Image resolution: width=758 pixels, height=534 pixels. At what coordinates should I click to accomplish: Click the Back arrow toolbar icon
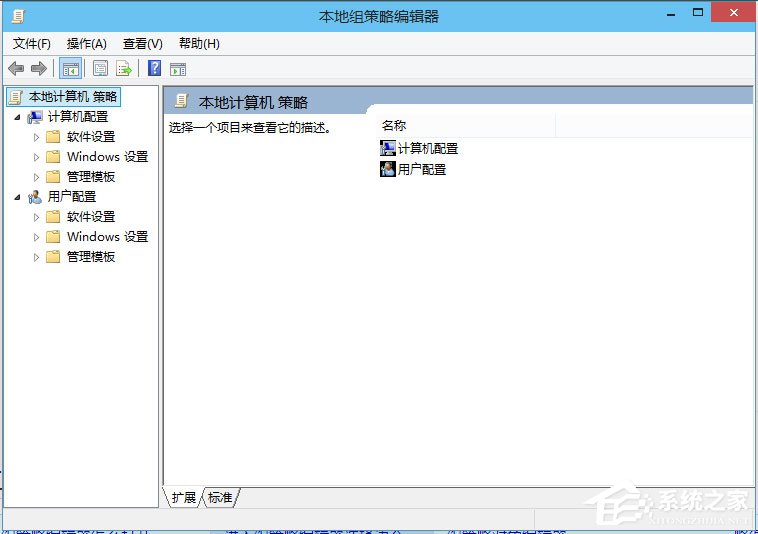click(x=16, y=68)
